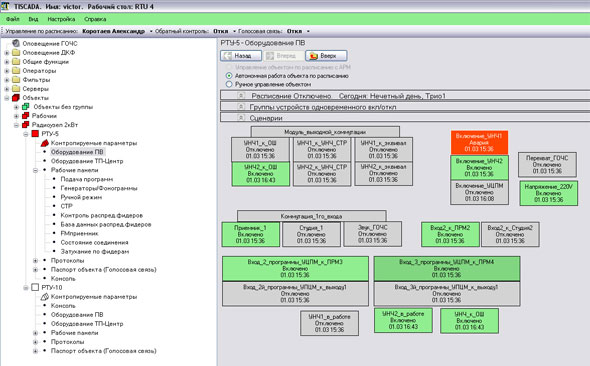The image size is (590, 366).
Task: Select Управление объектом по расписанию с АРМ
Action: (229, 67)
